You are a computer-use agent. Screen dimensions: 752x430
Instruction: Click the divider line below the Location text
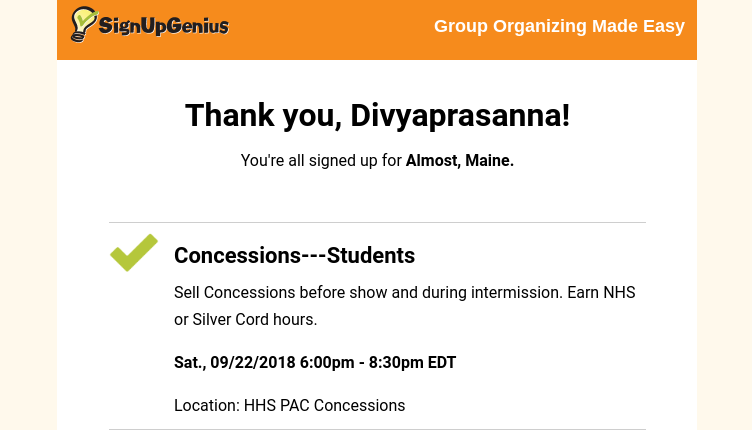coord(377,428)
